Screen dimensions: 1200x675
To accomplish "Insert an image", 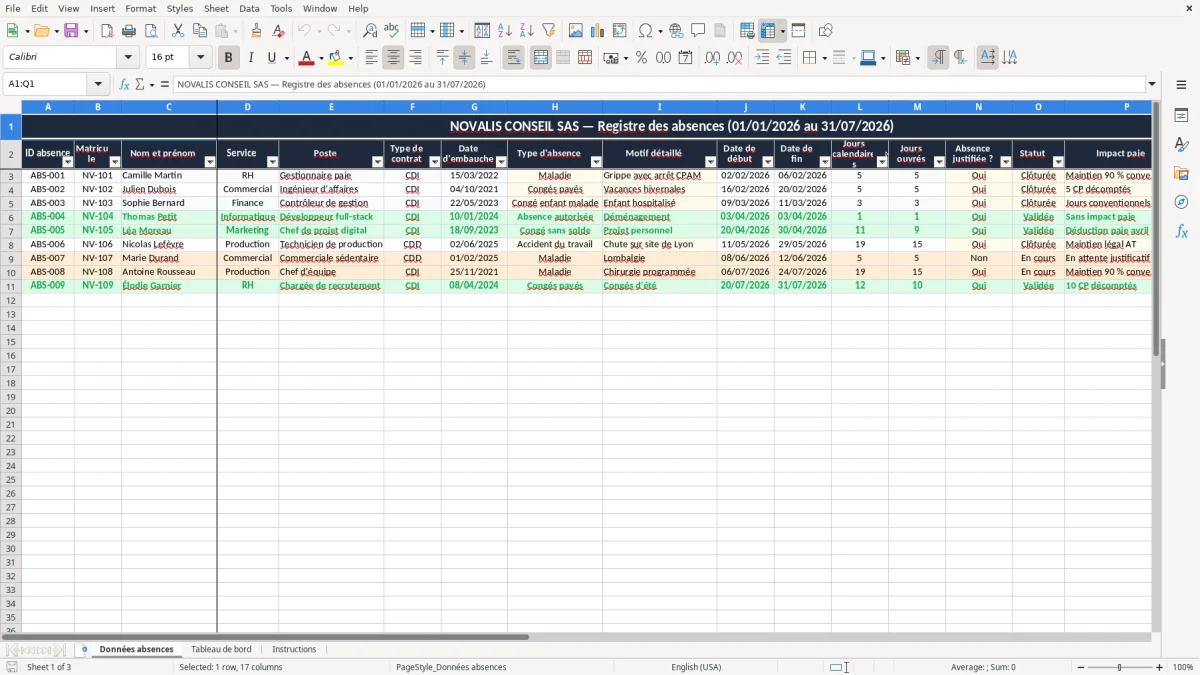I will pyautogui.click(x=576, y=31).
